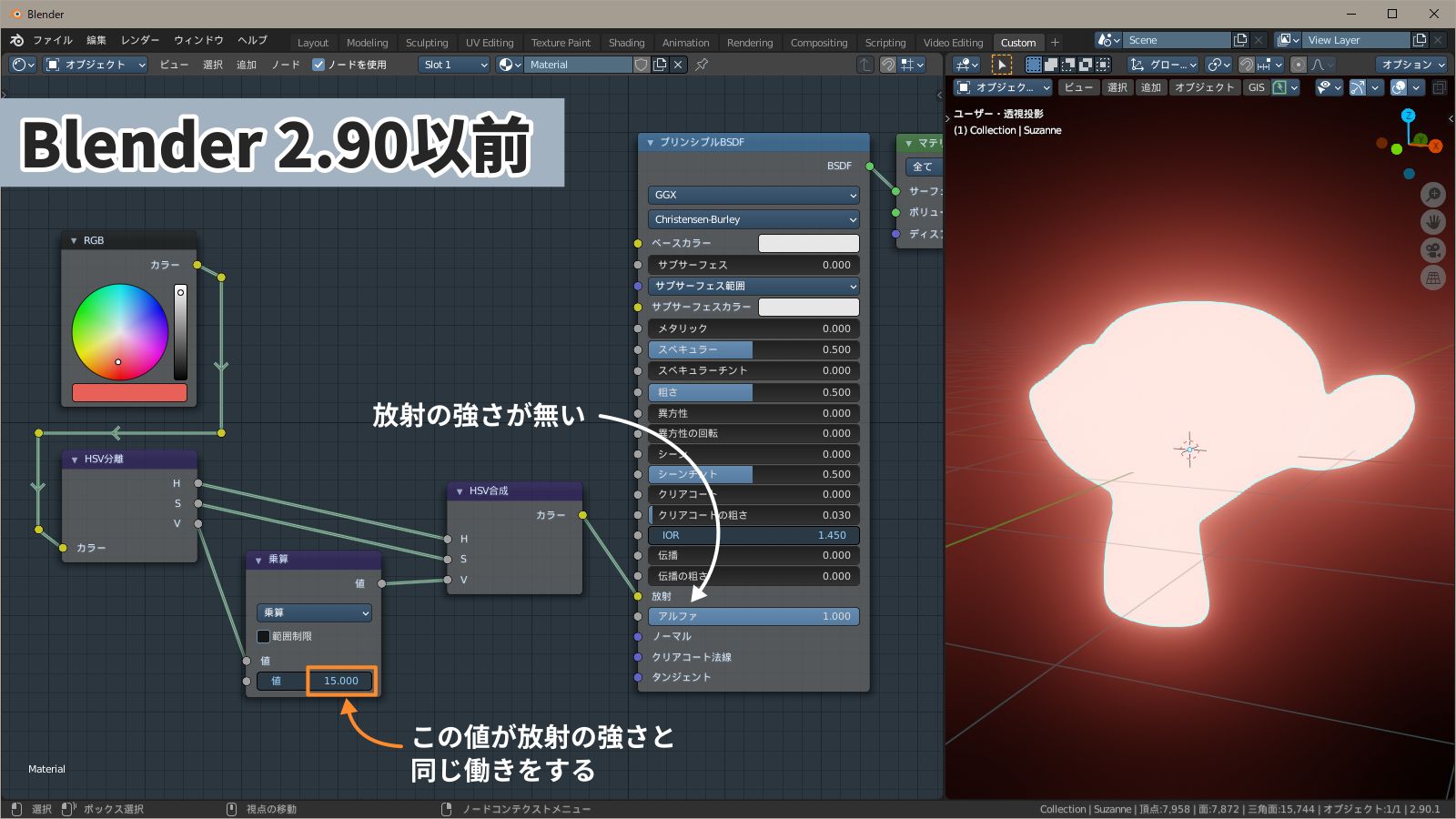Click the GIS menu button in viewport
The width and height of the screenshot is (1456, 819).
[x=1257, y=87]
